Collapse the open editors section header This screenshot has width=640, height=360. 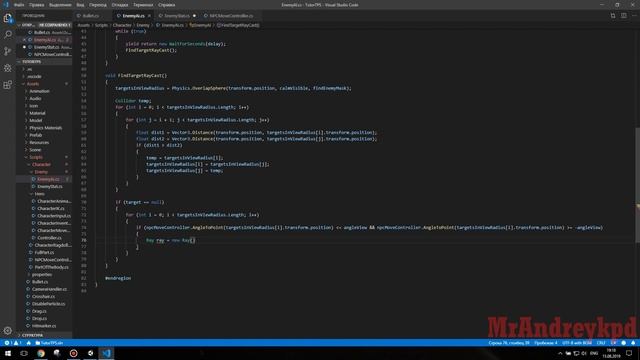pos(44,25)
